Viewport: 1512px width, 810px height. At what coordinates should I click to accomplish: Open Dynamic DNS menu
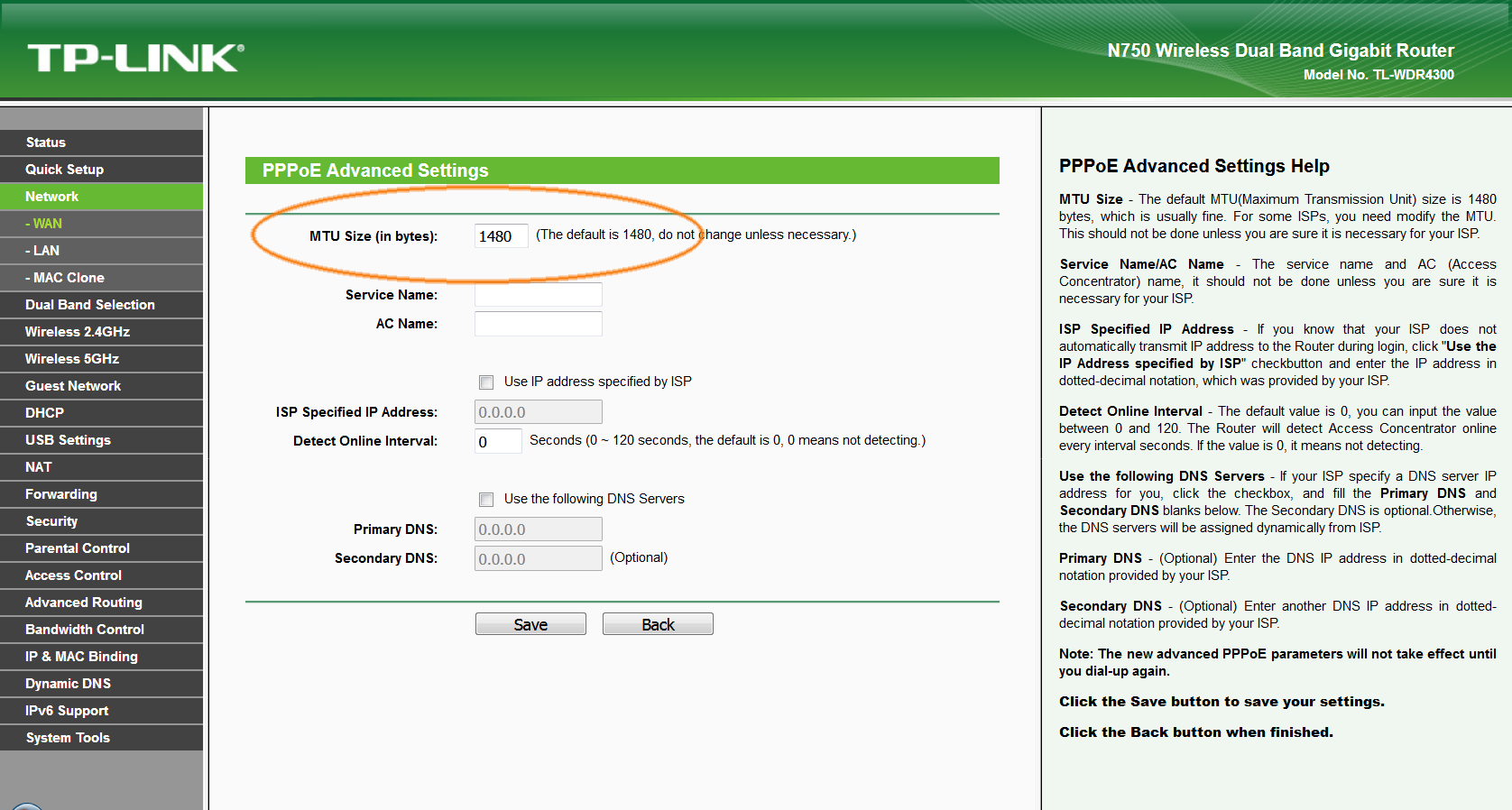(101, 684)
